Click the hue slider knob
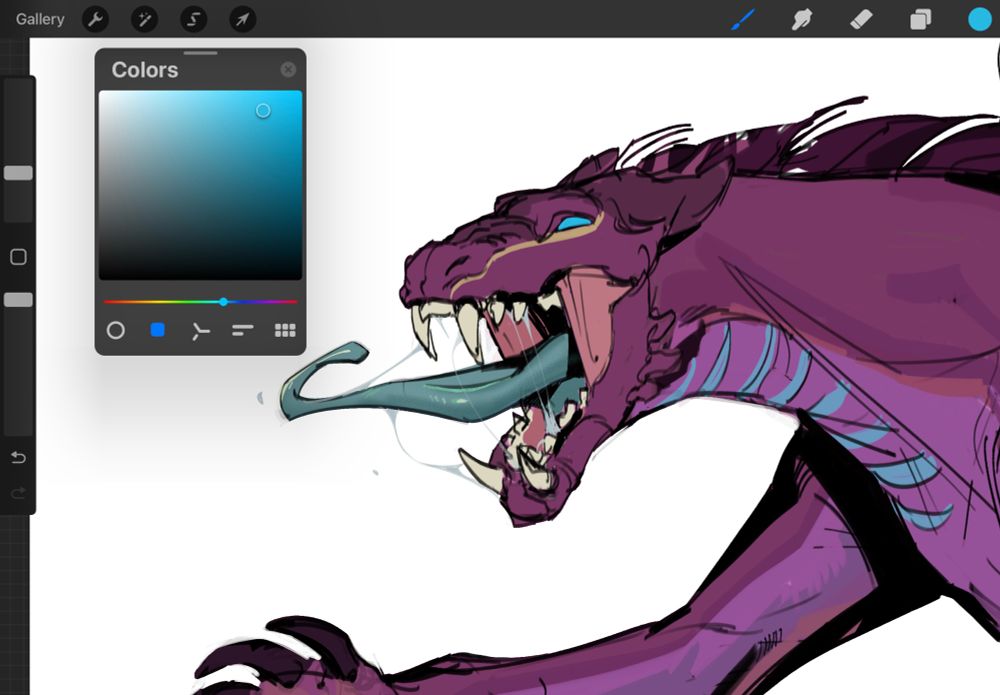This screenshot has width=1000, height=695. click(x=223, y=302)
